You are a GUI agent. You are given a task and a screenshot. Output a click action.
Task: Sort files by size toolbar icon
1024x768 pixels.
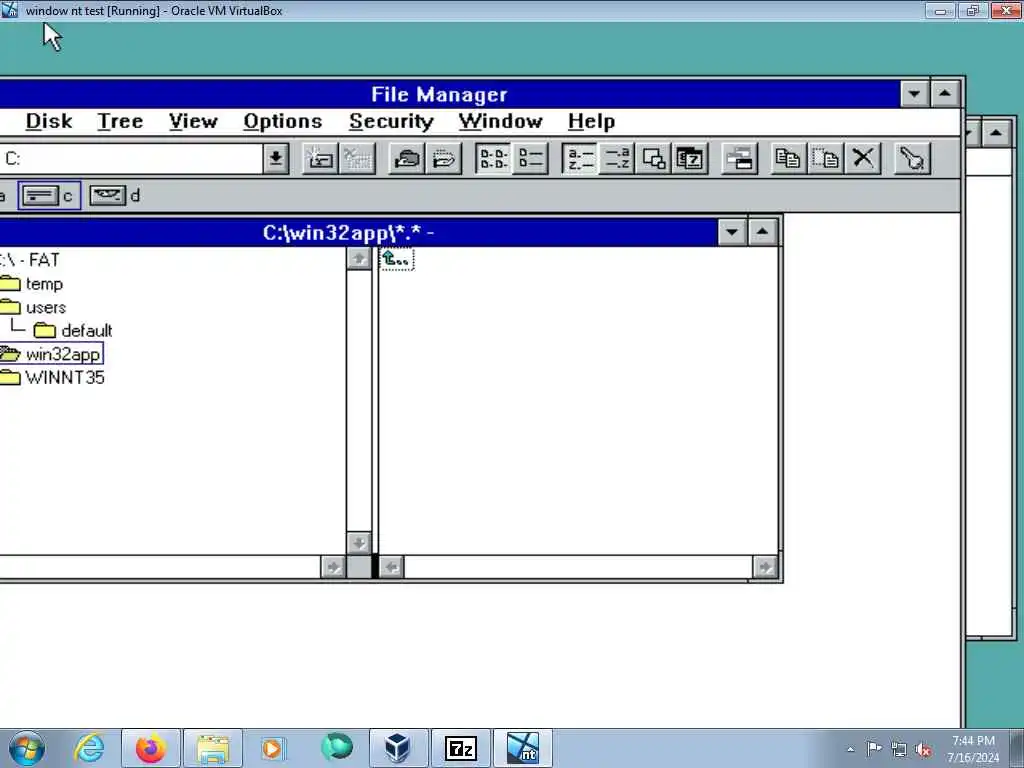(x=653, y=158)
